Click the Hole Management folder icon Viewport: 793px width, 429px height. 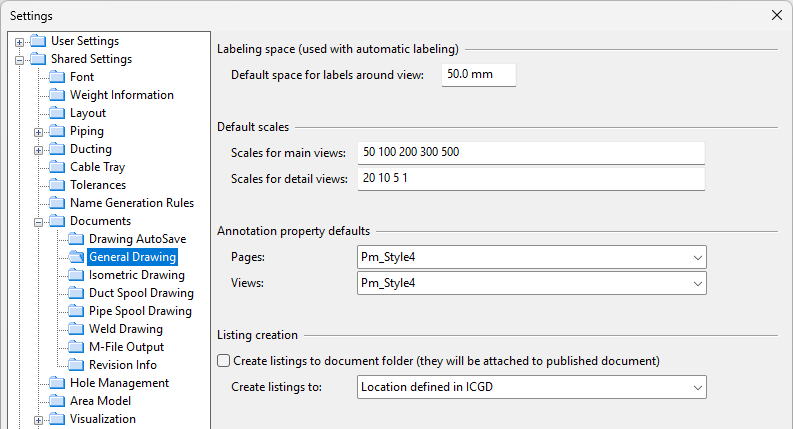pos(57,383)
